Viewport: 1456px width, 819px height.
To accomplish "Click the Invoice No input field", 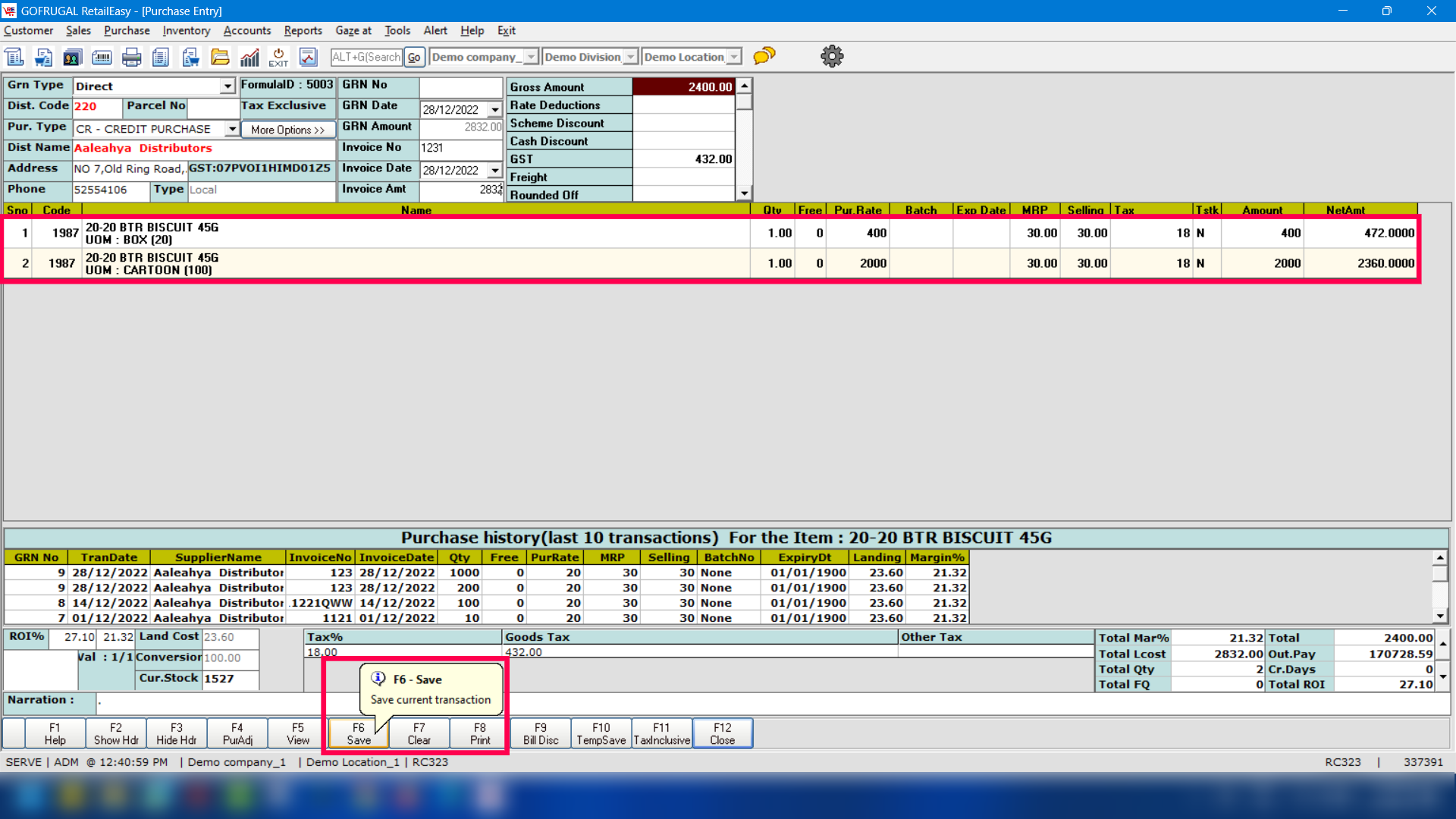I will [x=460, y=148].
